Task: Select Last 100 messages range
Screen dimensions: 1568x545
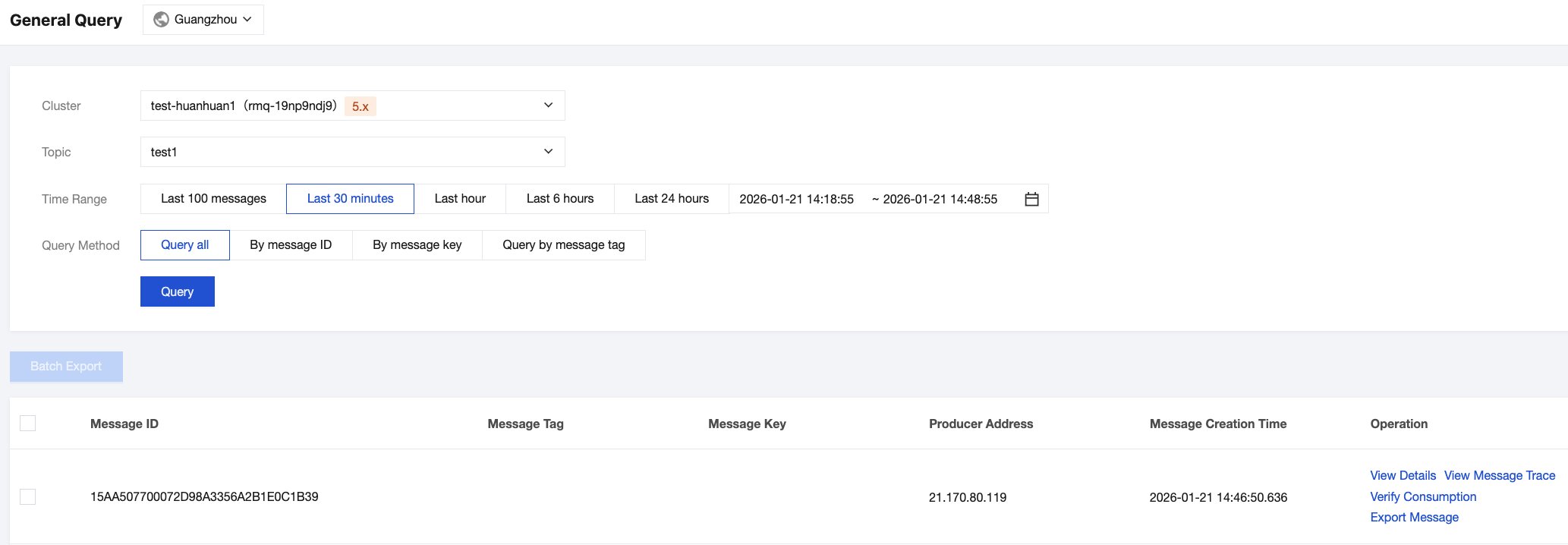Action: 213,199
